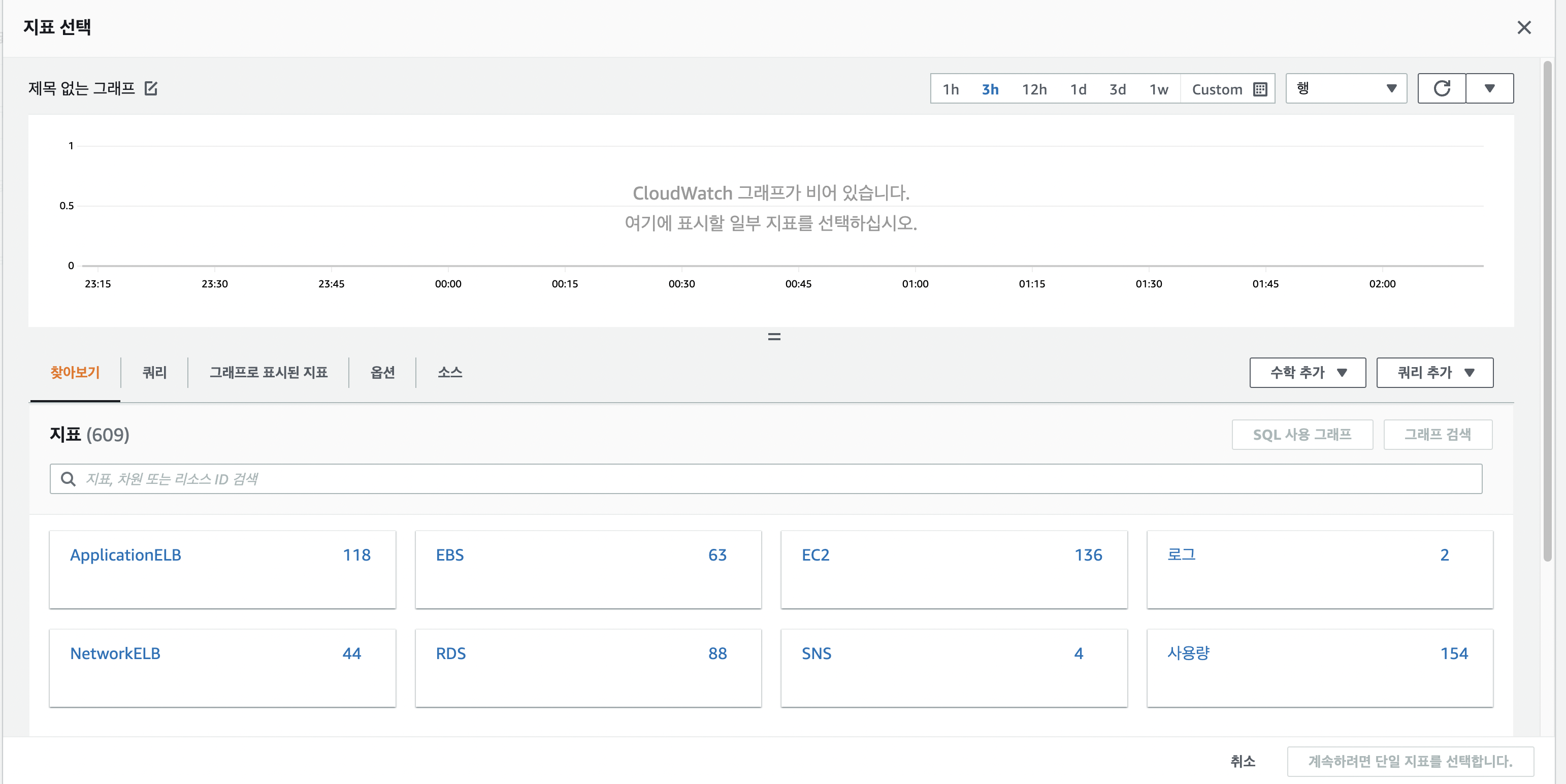Select the 1w time range
This screenshot has width=1566, height=784.
1158,89
